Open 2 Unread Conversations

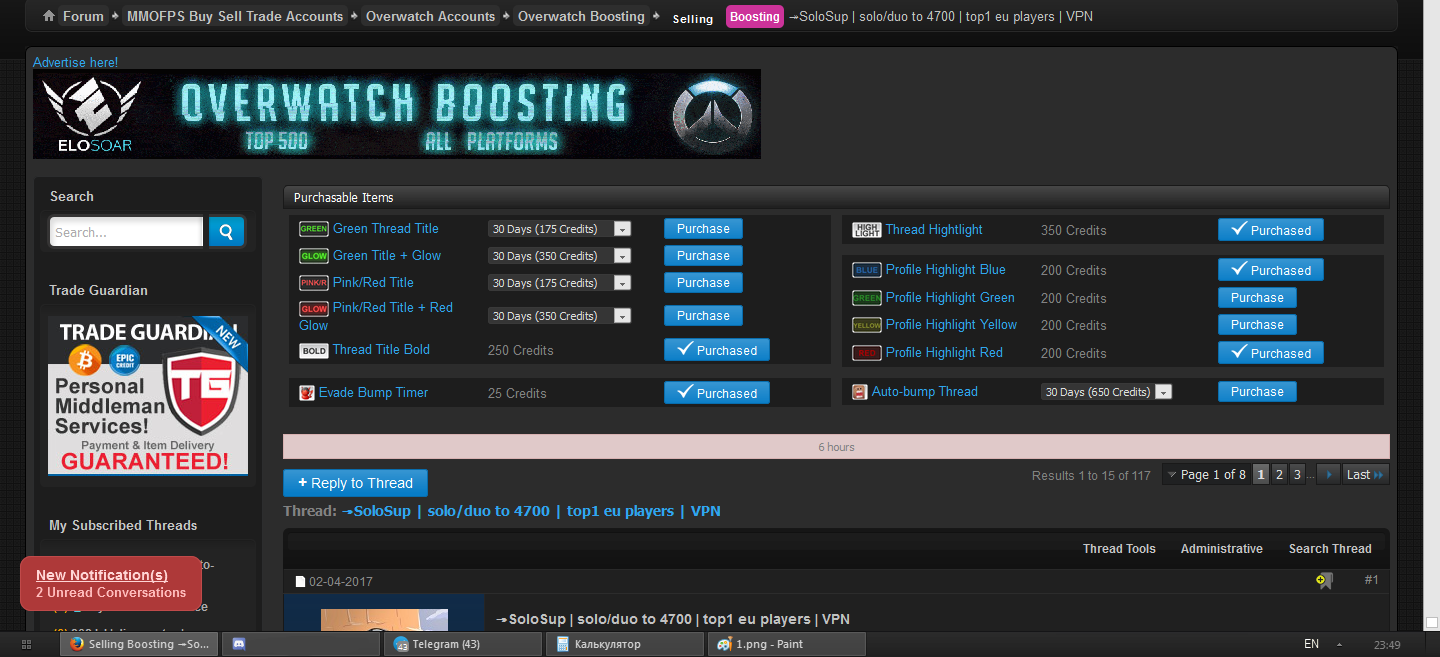tap(111, 592)
